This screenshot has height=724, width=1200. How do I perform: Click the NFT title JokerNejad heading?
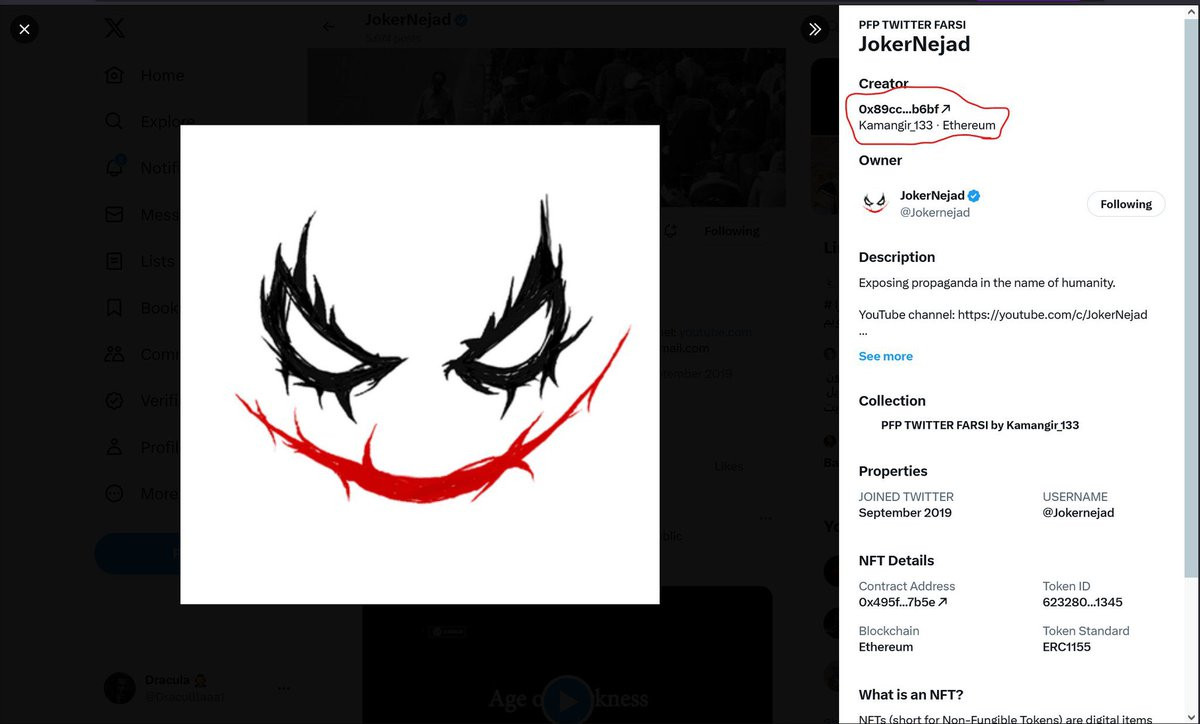[914, 44]
